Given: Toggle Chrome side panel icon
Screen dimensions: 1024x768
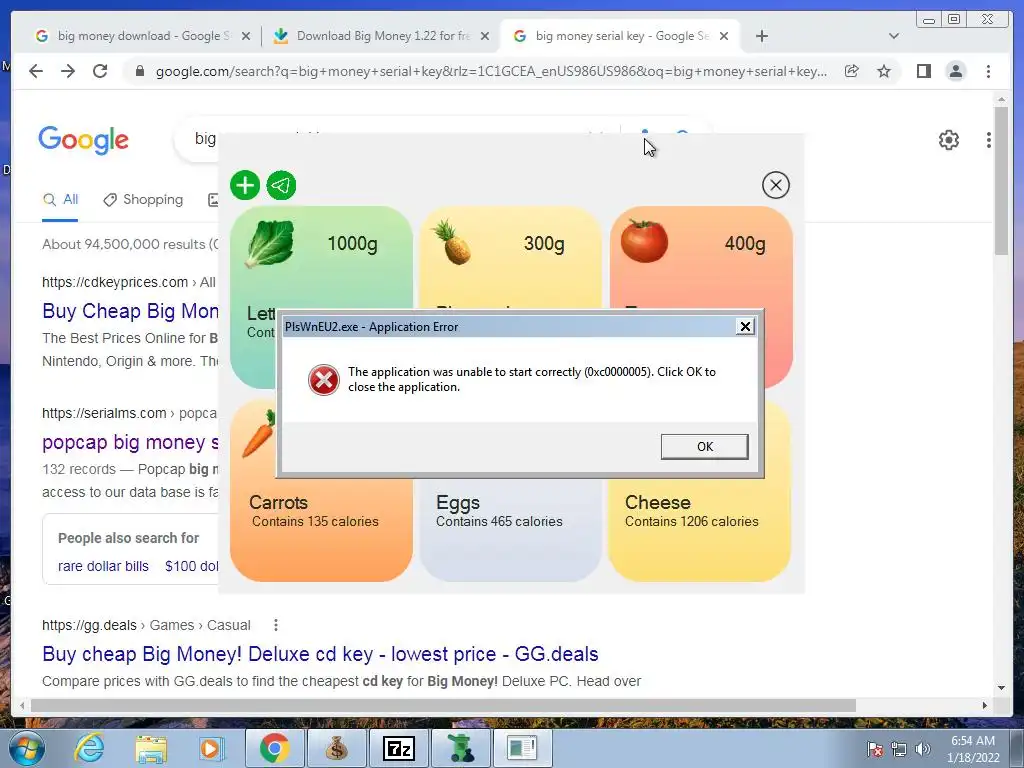Looking at the screenshot, I should click(923, 71).
